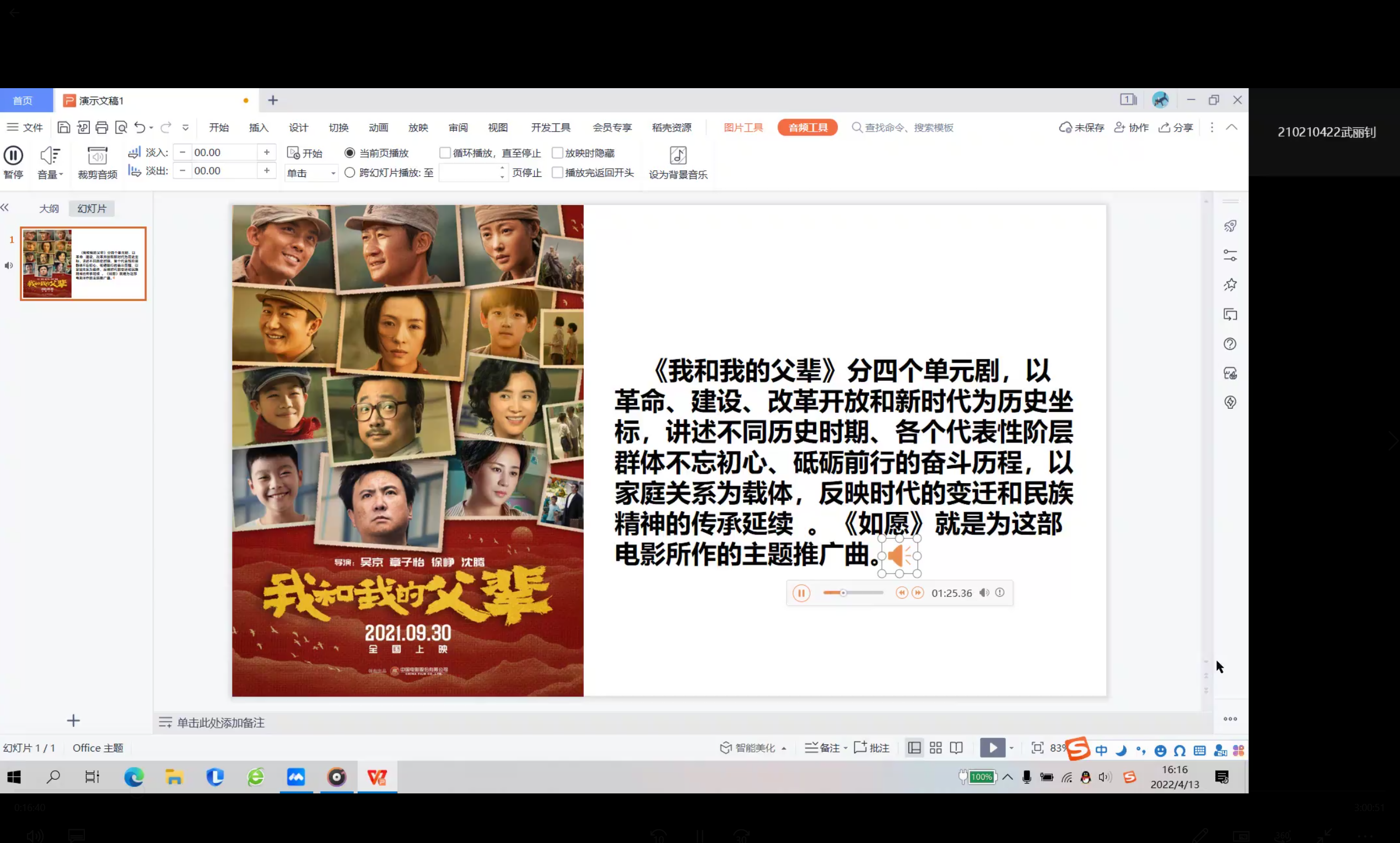
Task: Expand the 备注 notes dropdown
Action: 845,748
